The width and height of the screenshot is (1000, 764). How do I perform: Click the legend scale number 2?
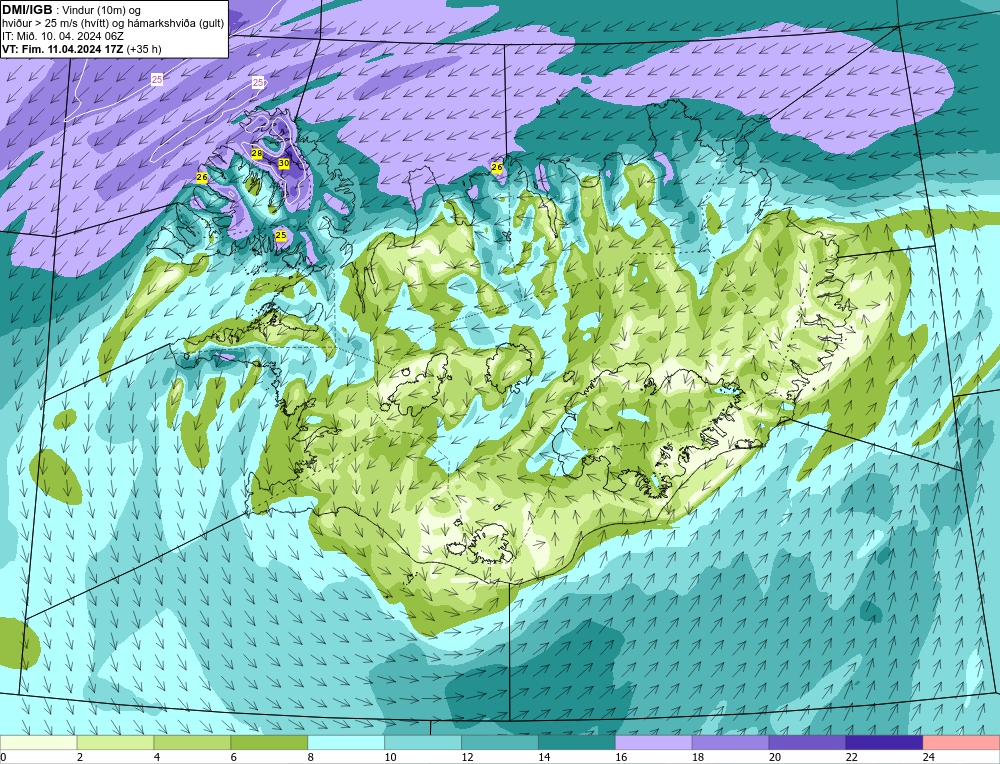tap(80, 757)
